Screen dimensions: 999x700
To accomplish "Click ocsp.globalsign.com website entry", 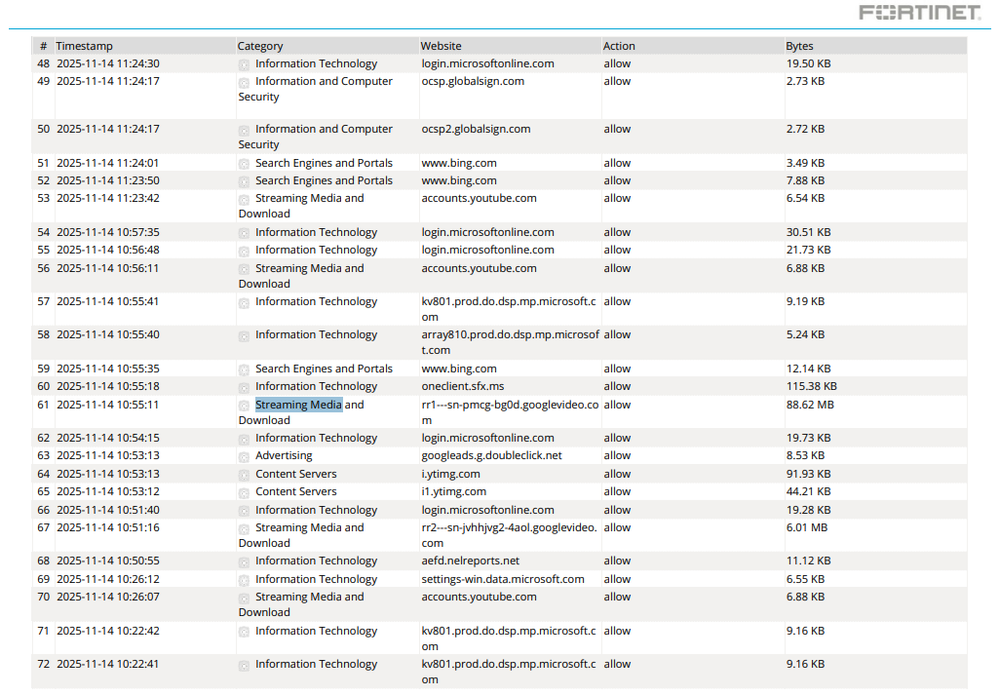I will [x=473, y=81].
